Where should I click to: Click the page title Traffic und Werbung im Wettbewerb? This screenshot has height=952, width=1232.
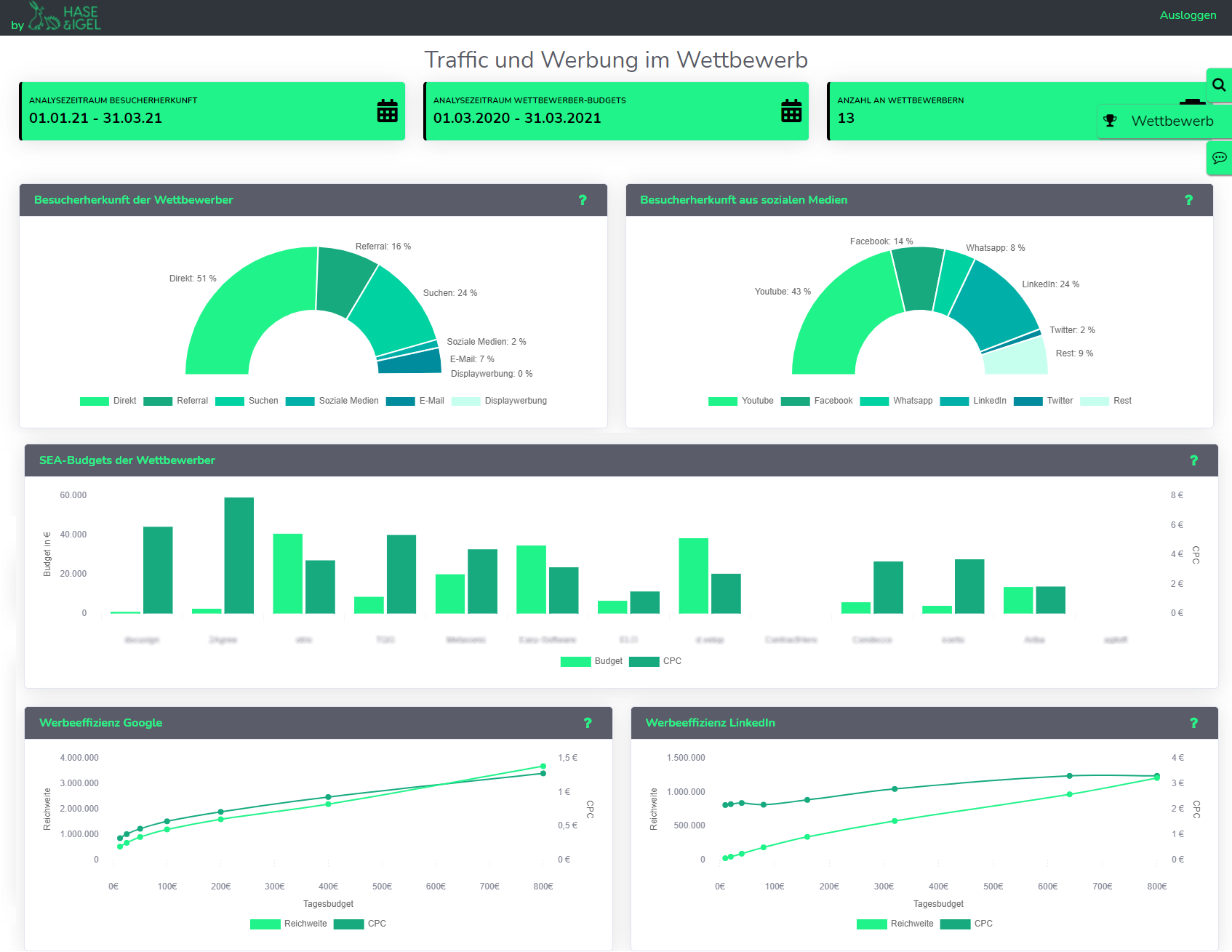click(616, 60)
